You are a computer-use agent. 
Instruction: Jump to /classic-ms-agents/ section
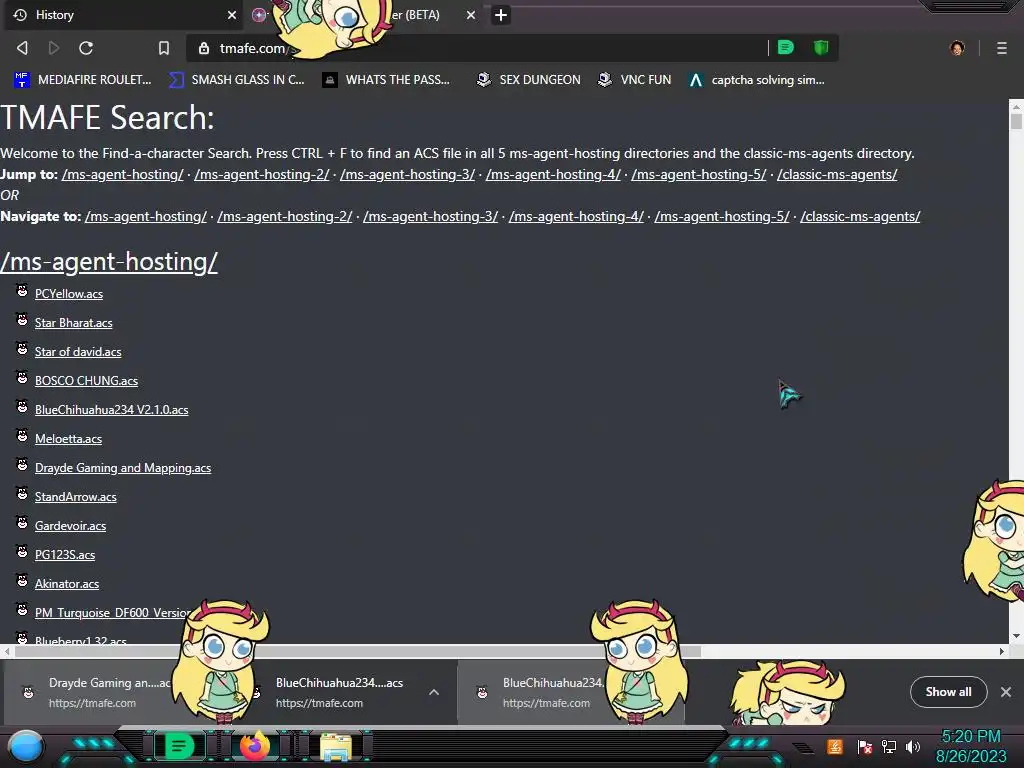(x=837, y=174)
